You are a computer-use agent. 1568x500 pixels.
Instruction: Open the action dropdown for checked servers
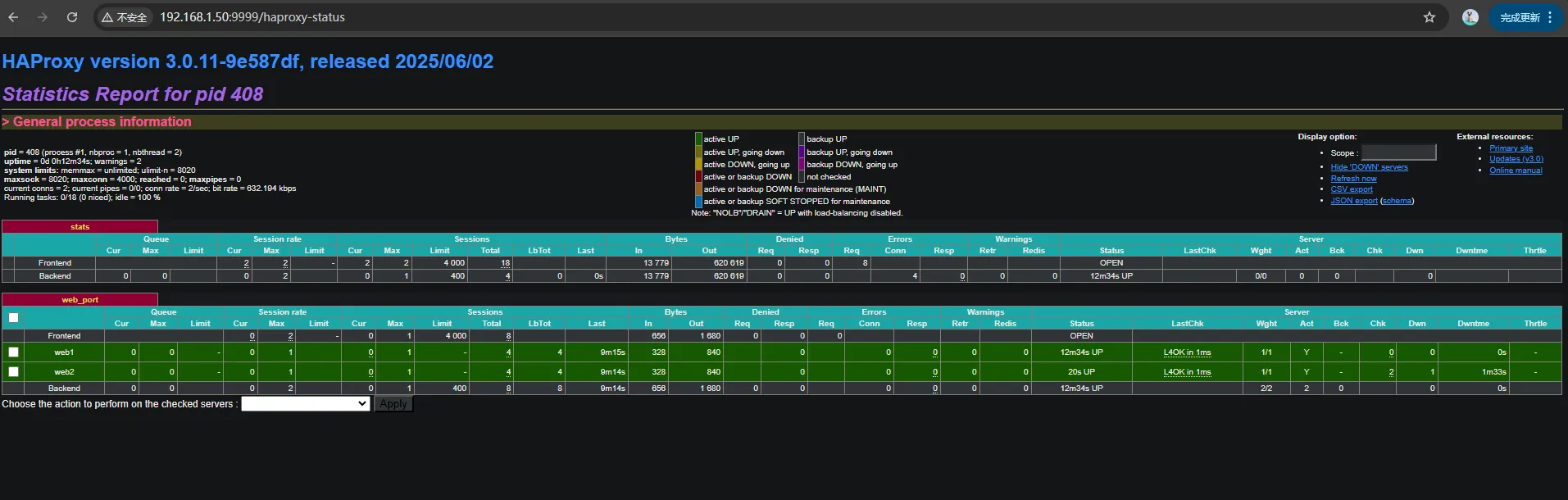click(x=305, y=403)
